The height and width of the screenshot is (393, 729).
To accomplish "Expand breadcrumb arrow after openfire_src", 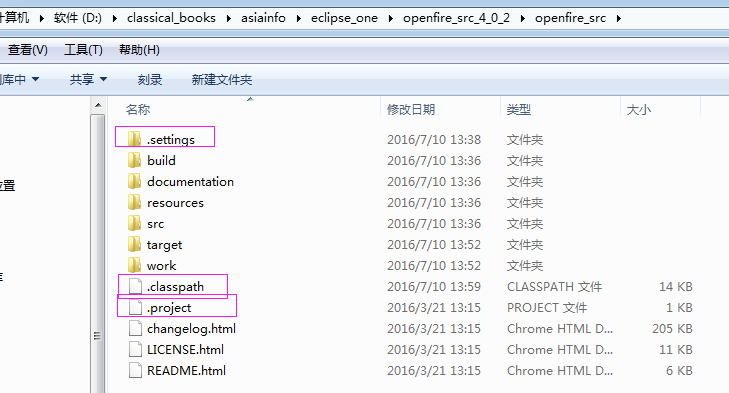I will 619,19.
